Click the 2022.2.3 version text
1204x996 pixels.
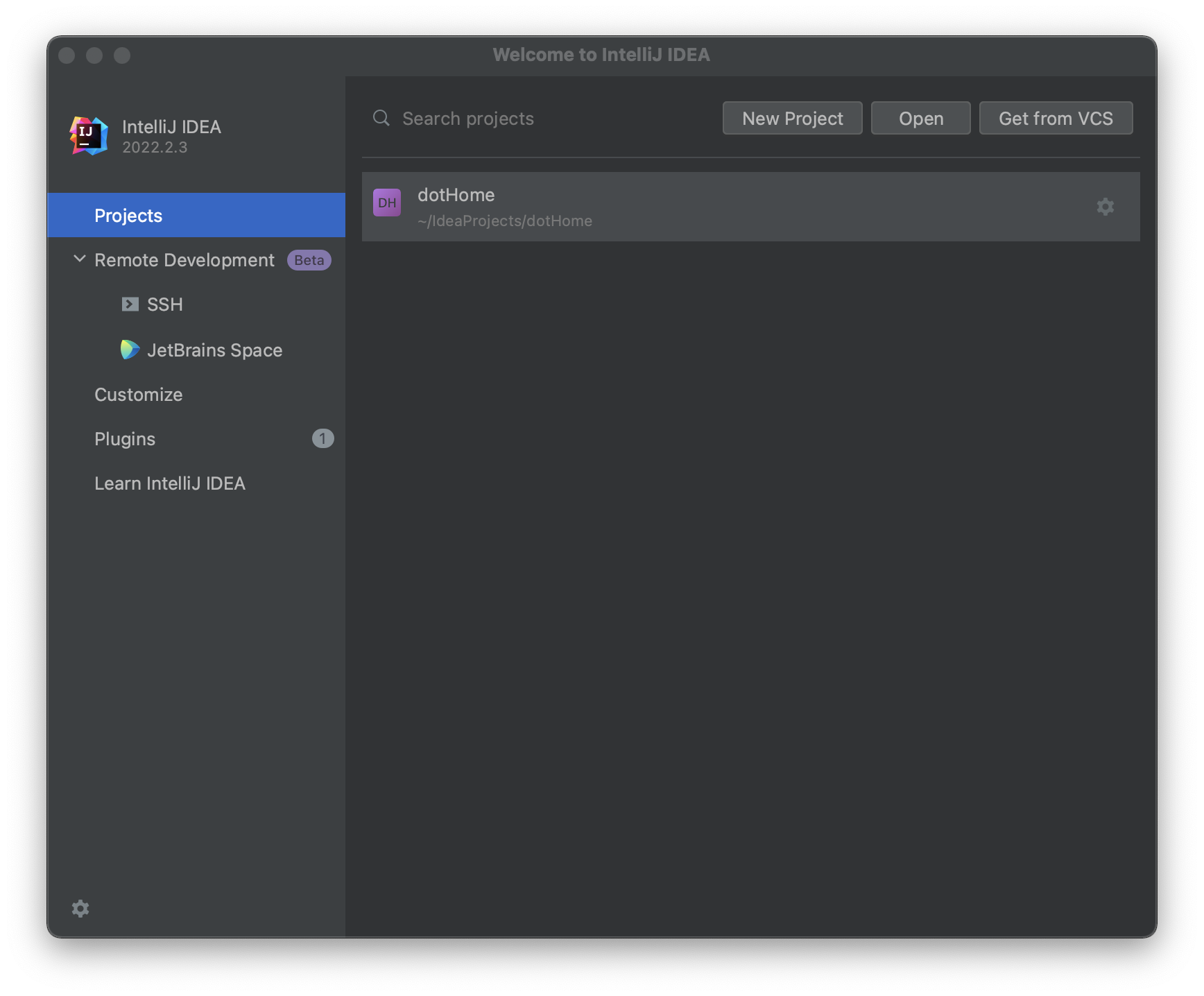[x=155, y=147]
